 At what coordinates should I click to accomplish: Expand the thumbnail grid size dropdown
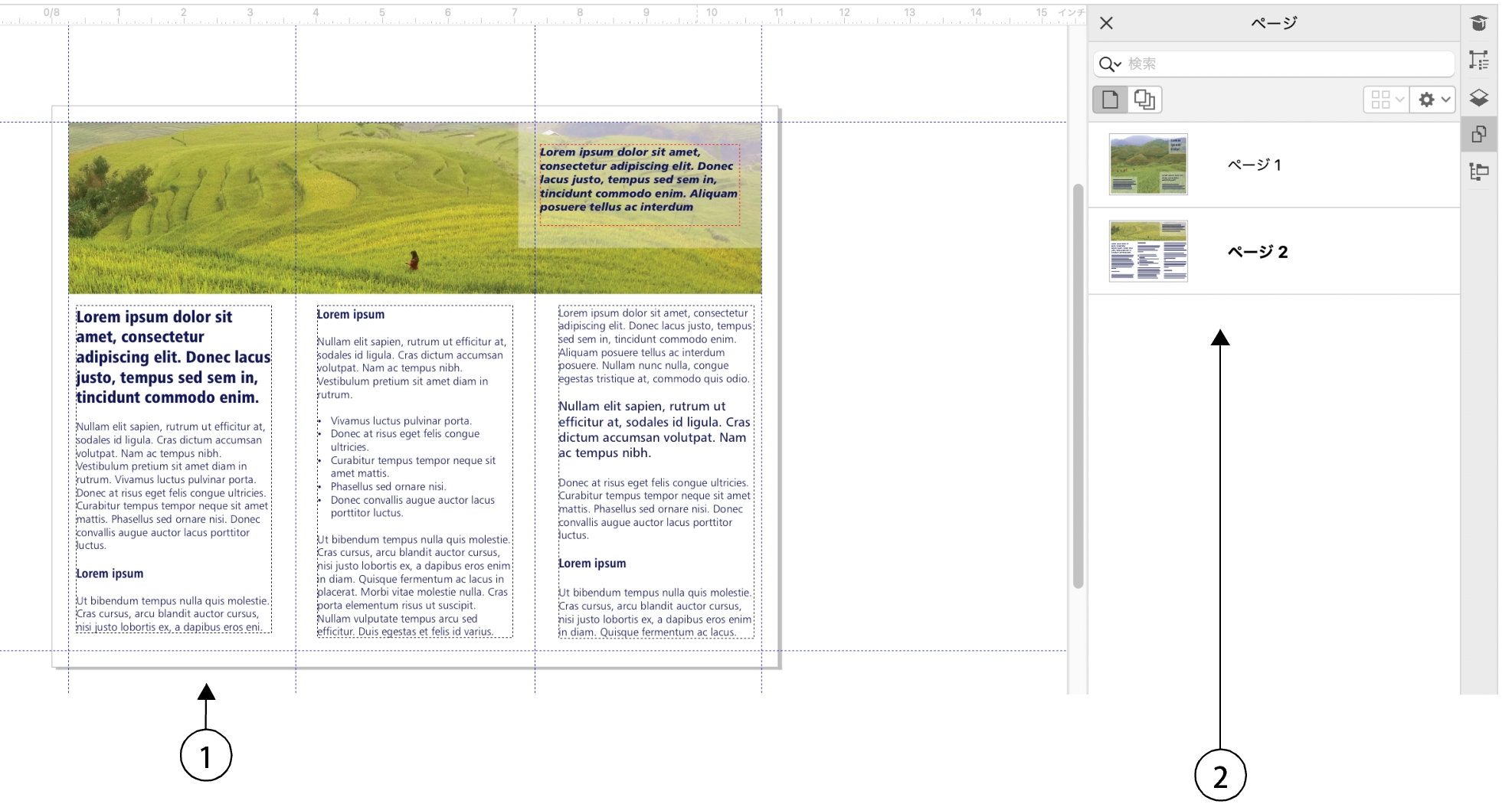tap(1386, 100)
